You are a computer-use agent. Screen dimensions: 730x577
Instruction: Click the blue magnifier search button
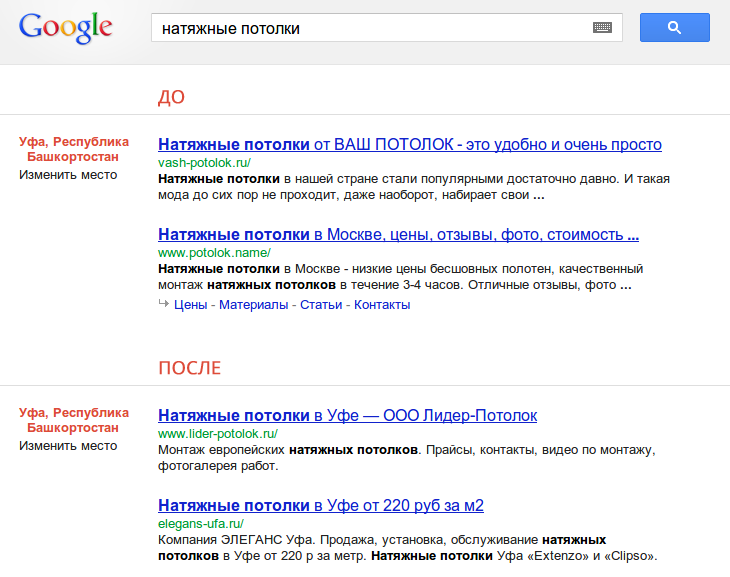pyautogui.click(x=675, y=27)
